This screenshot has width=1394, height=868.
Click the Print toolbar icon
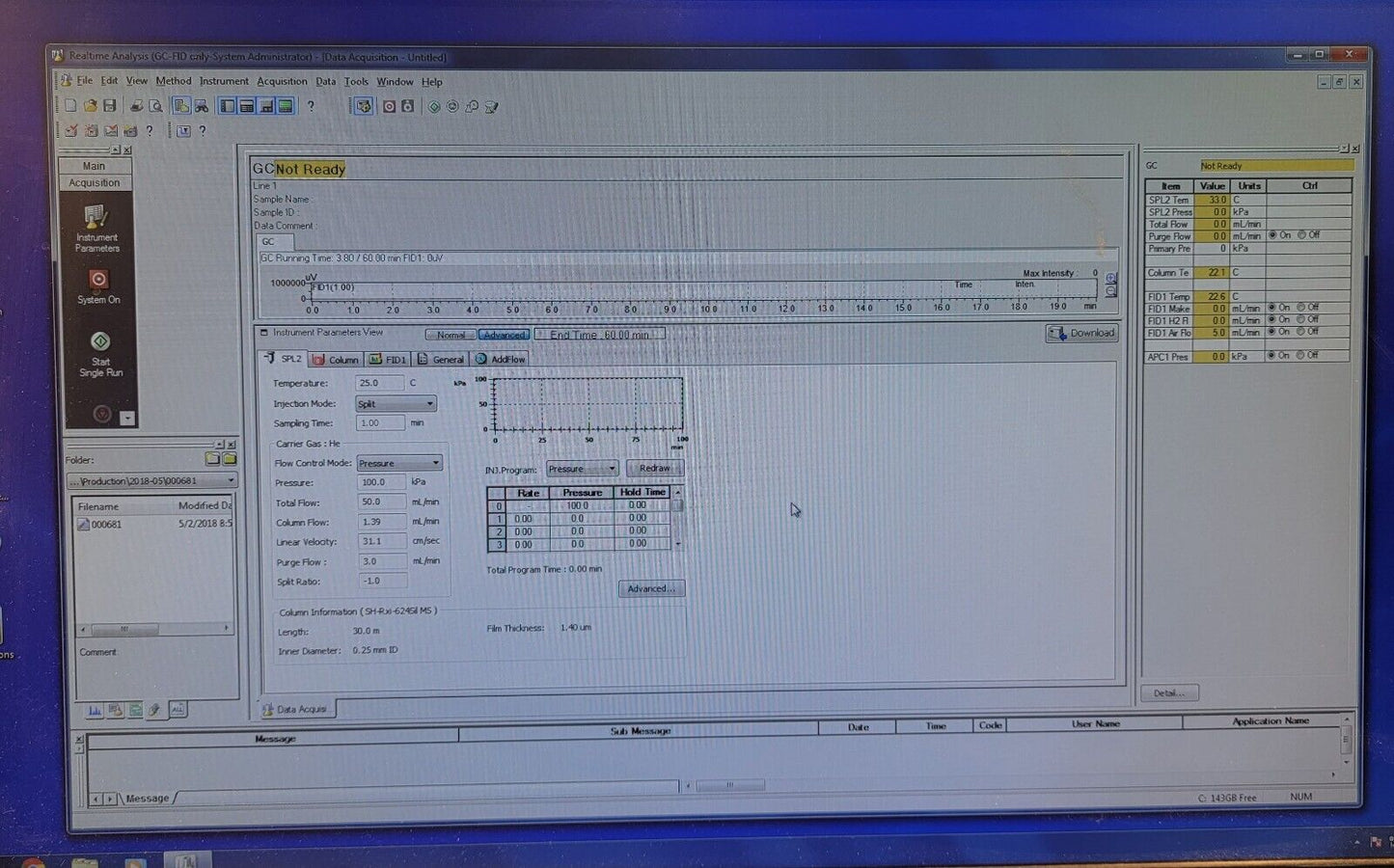(136, 106)
